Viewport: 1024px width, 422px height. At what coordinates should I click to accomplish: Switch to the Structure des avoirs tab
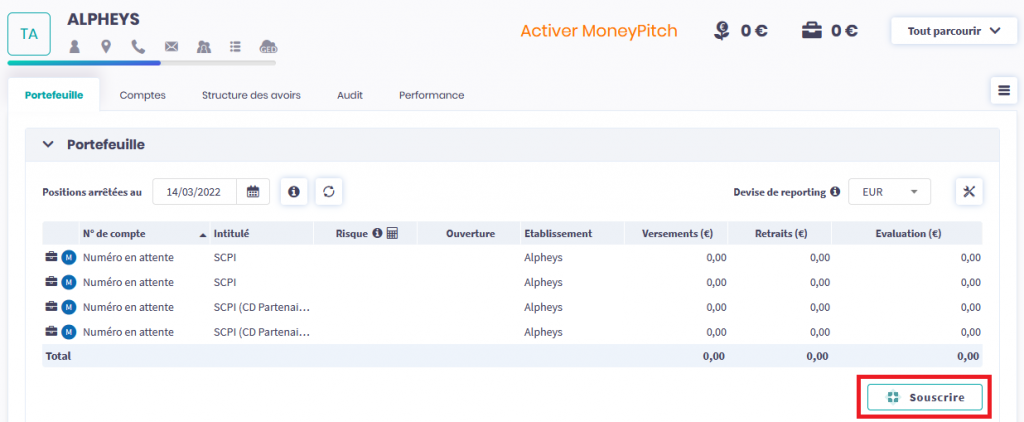coord(251,95)
